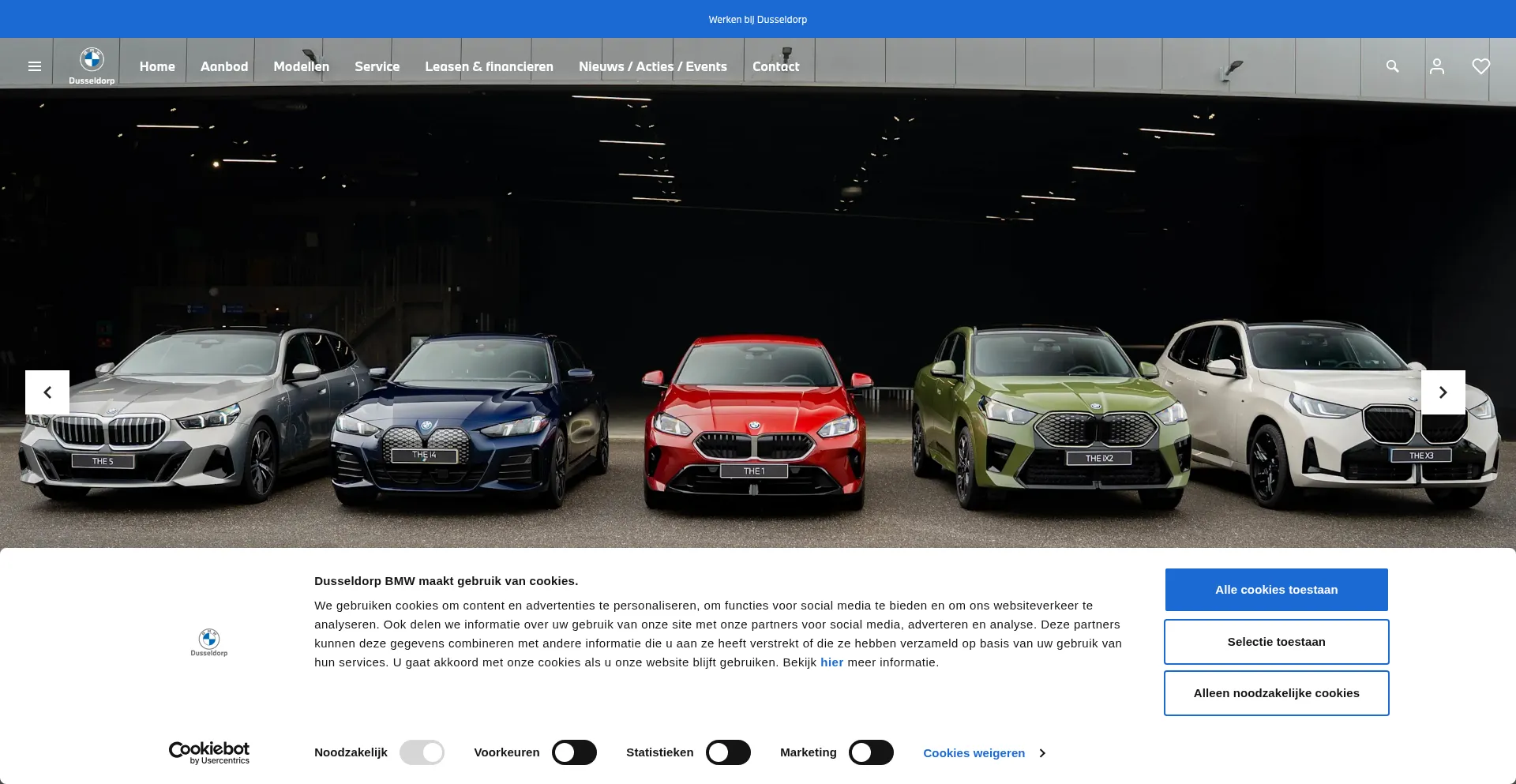Click Alle cookies toestaan button
The width and height of the screenshot is (1516, 784).
tap(1276, 590)
